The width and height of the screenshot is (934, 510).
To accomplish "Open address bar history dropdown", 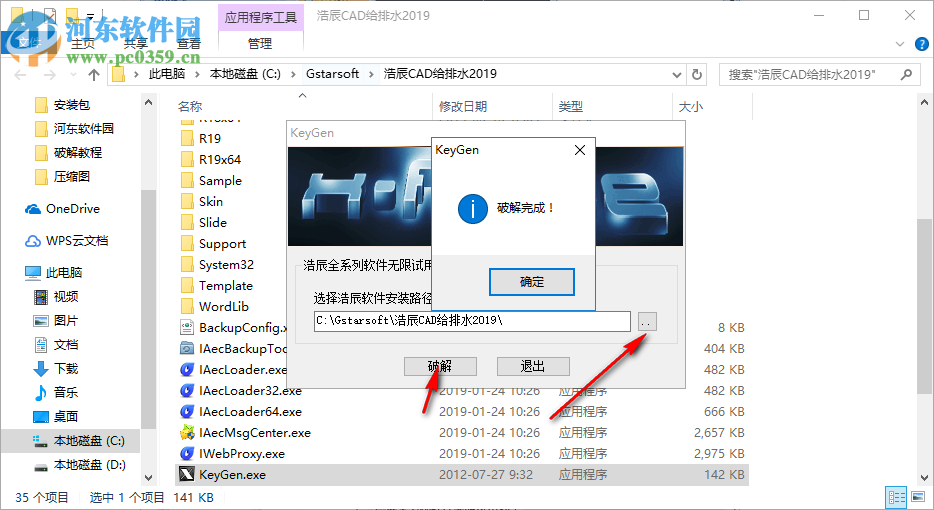I will pos(677,74).
